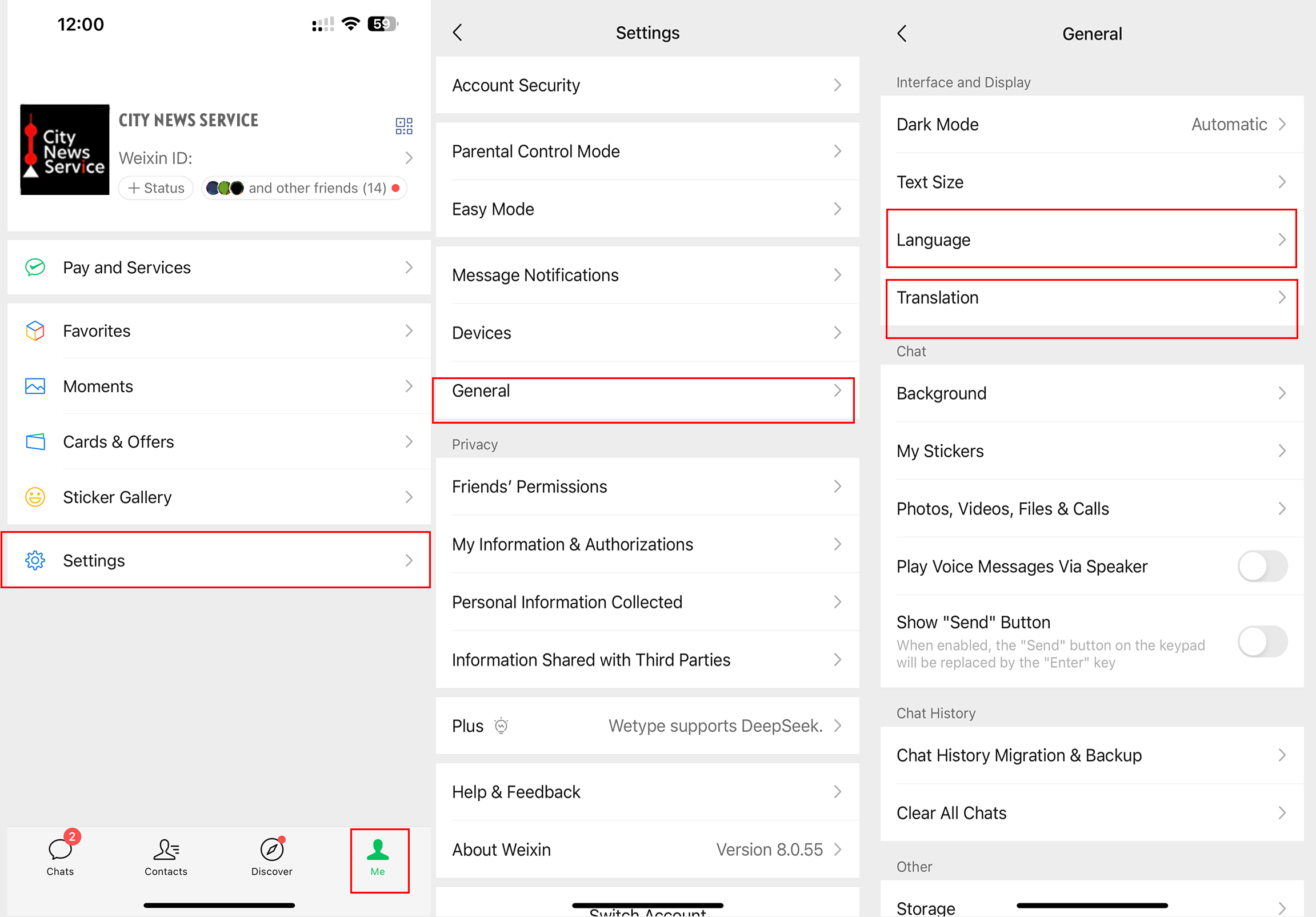The width and height of the screenshot is (1316, 917).
Task: Expand the Dark Mode Automatic option
Action: pyautogui.click(x=1282, y=124)
